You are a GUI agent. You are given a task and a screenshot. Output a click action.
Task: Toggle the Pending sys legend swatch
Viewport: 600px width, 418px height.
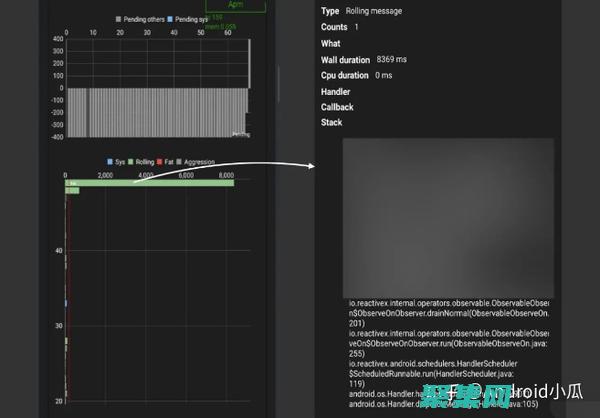click(x=170, y=19)
